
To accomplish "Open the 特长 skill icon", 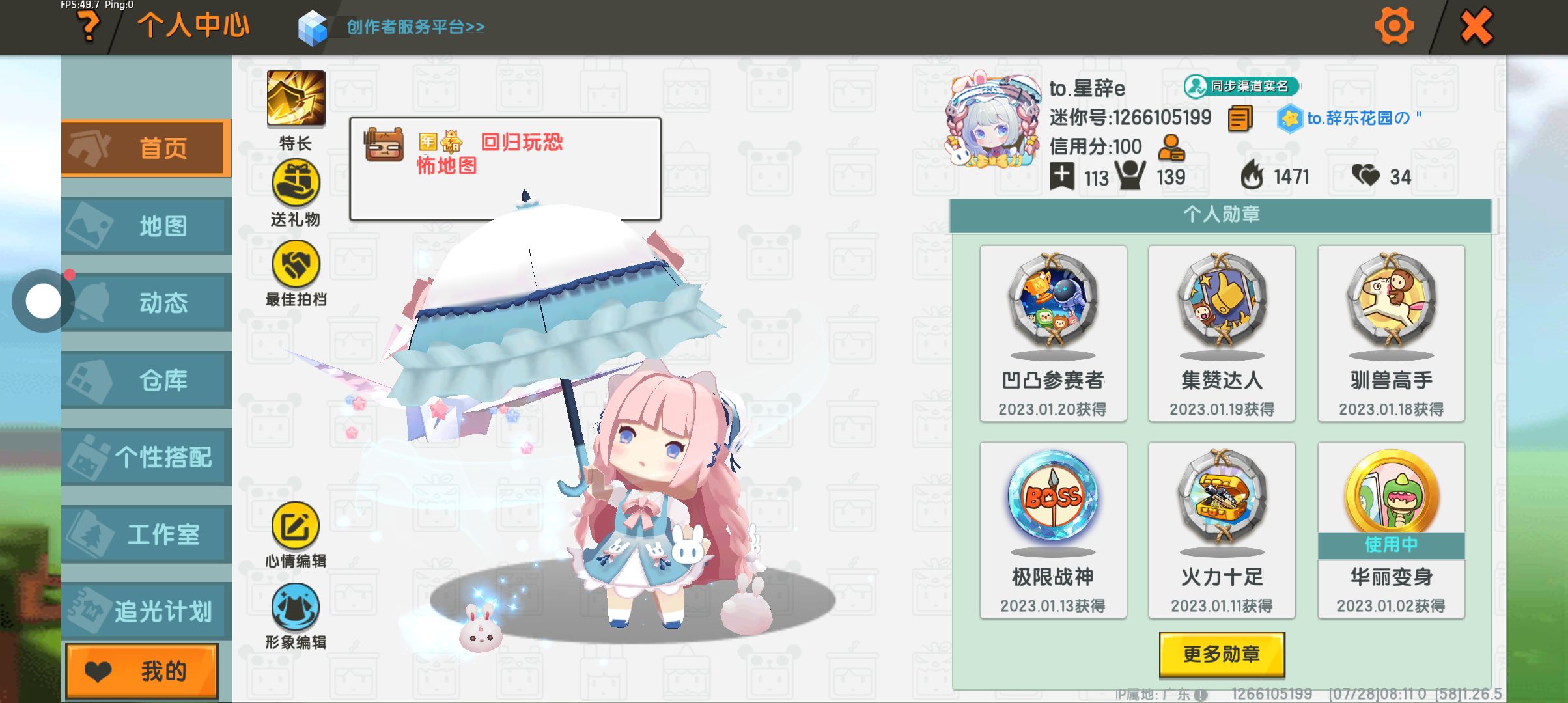I will pyautogui.click(x=296, y=98).
